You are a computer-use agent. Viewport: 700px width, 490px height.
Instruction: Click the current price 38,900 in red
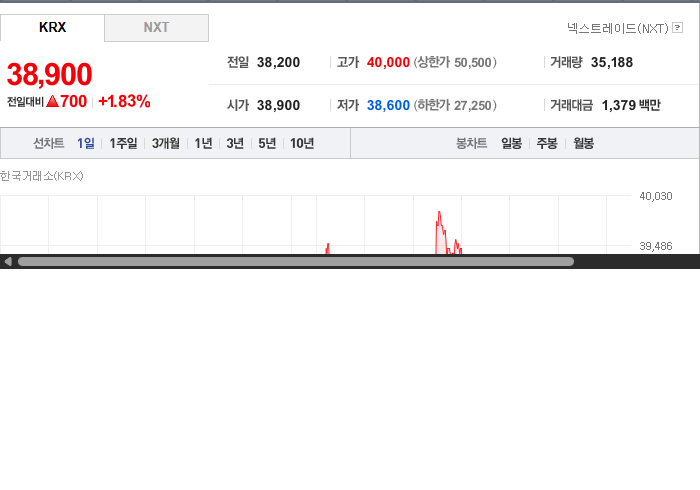pos(50,74)
